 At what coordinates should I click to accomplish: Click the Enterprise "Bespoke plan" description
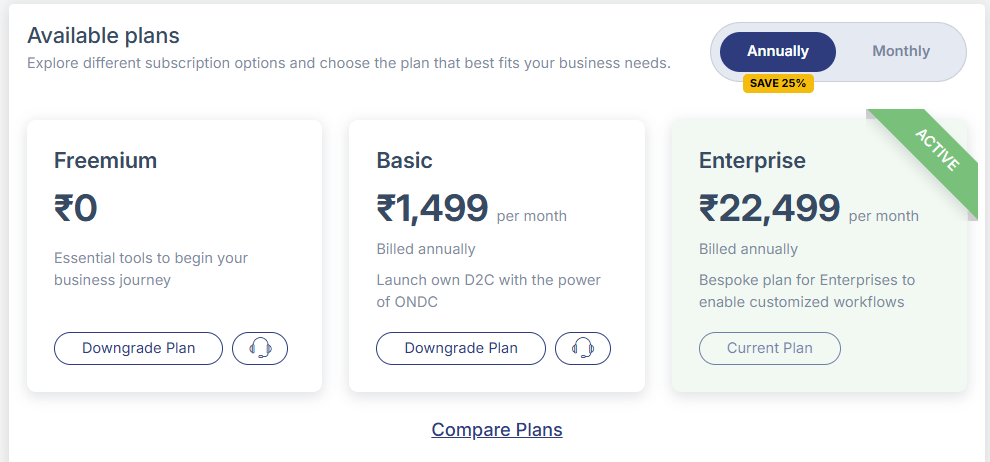pyautogui.click(x=806, y=291)
